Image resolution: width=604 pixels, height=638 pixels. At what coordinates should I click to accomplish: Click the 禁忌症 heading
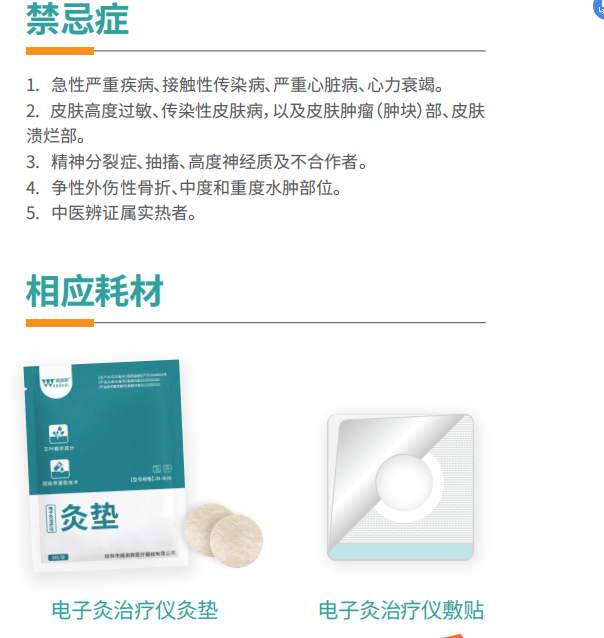coord(77,19)
